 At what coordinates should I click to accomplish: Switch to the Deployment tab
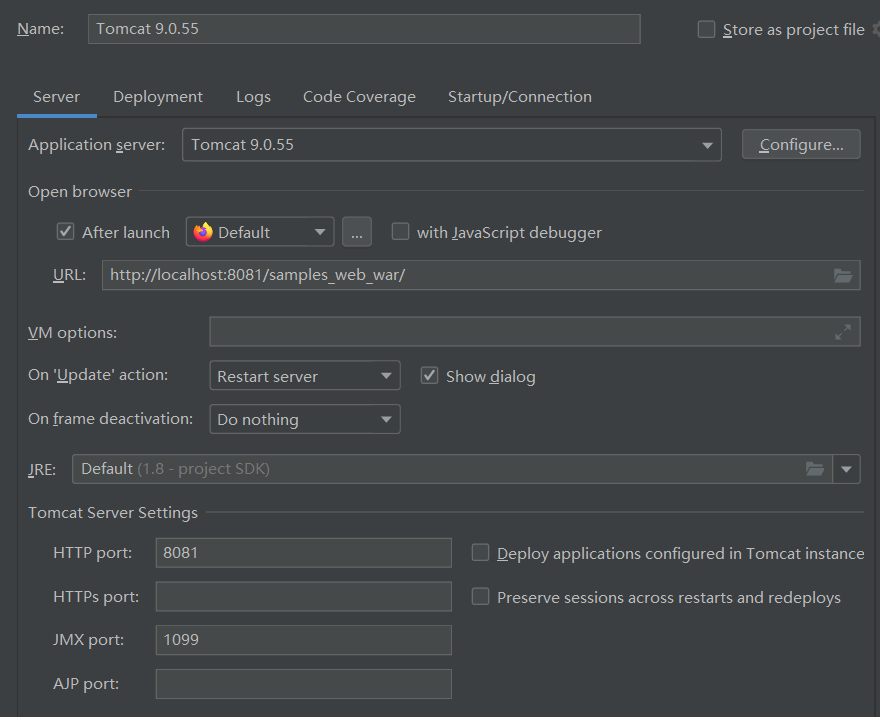click(x=158, y=96)
